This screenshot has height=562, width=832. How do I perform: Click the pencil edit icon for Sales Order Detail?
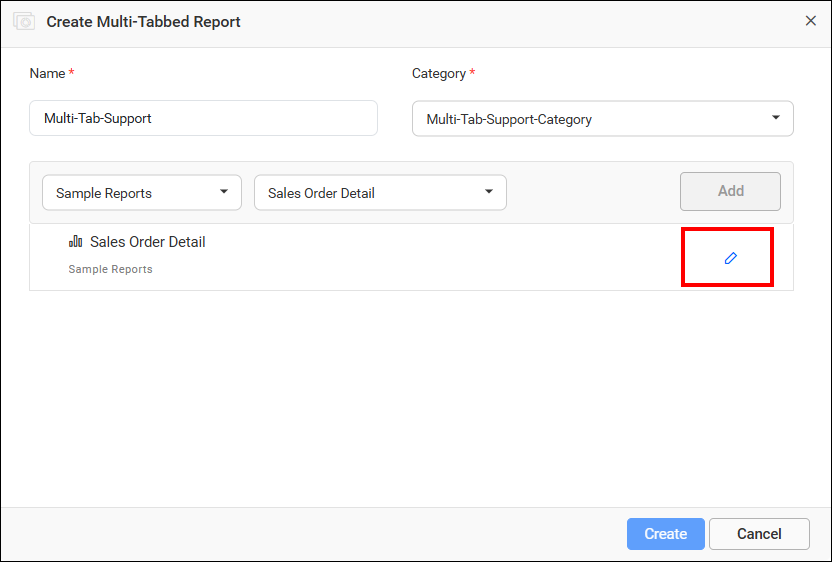click(x=730, y=258)
